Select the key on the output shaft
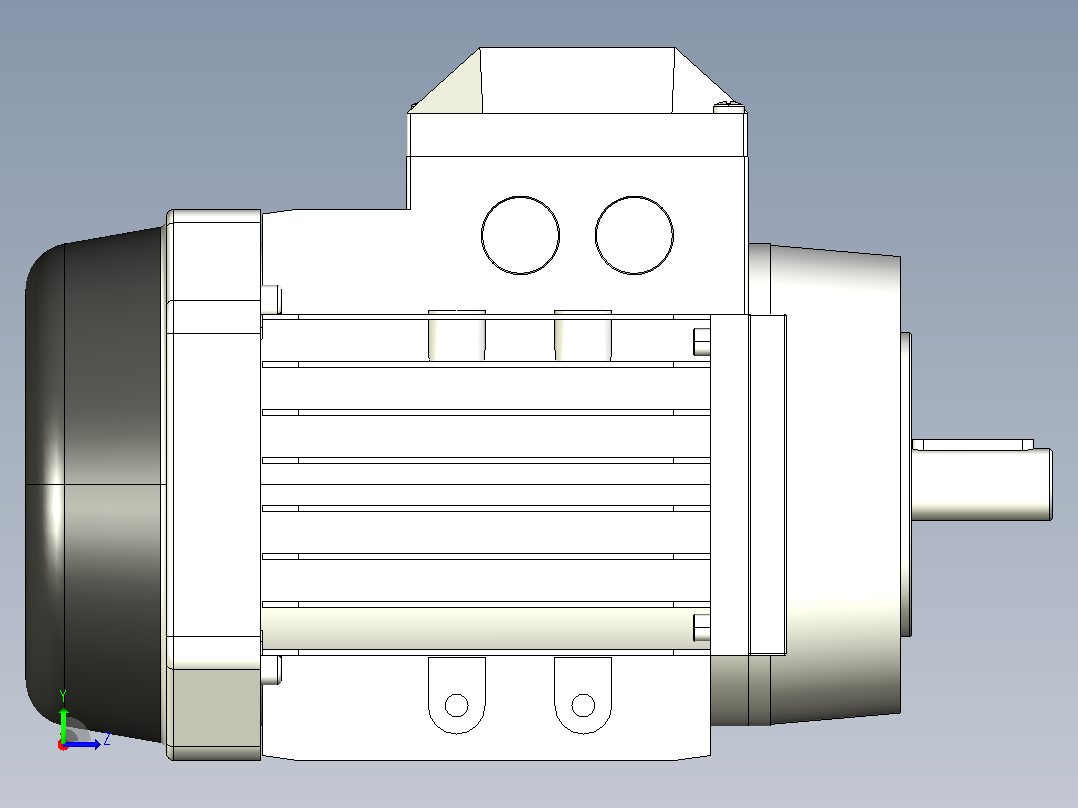Image resolution: width=1078 pixels, height=808 pixels. point(973,445)
